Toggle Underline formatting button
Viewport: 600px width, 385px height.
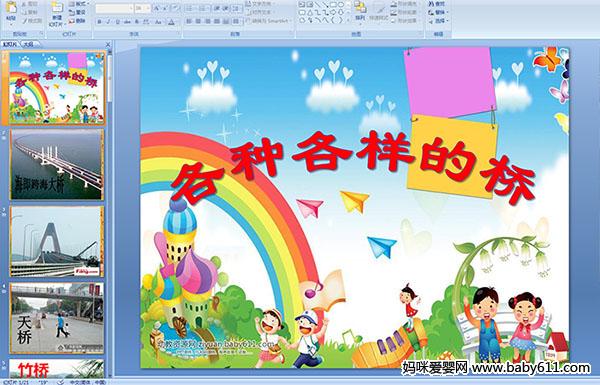pyautogui.click(x=117, y=22)
